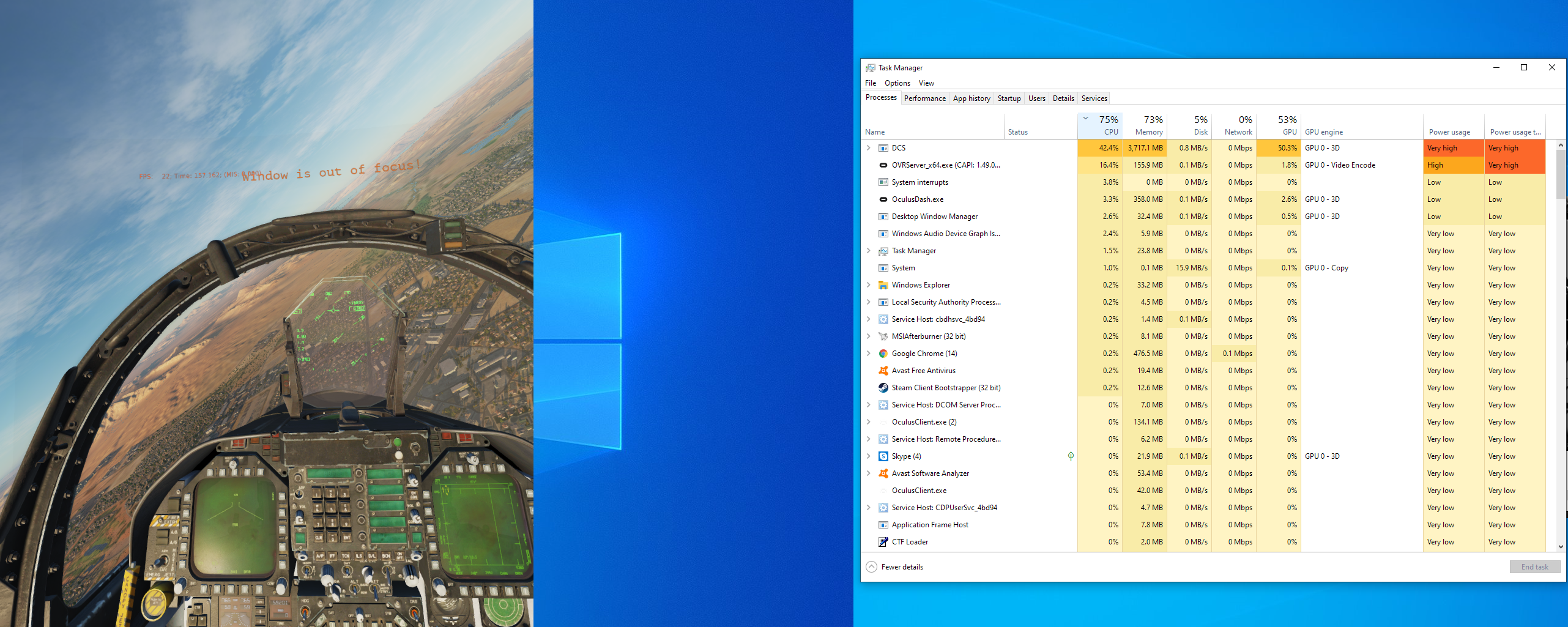The image size is (1568, 627).
Task: Open the Services tab
Action: 1094,98
